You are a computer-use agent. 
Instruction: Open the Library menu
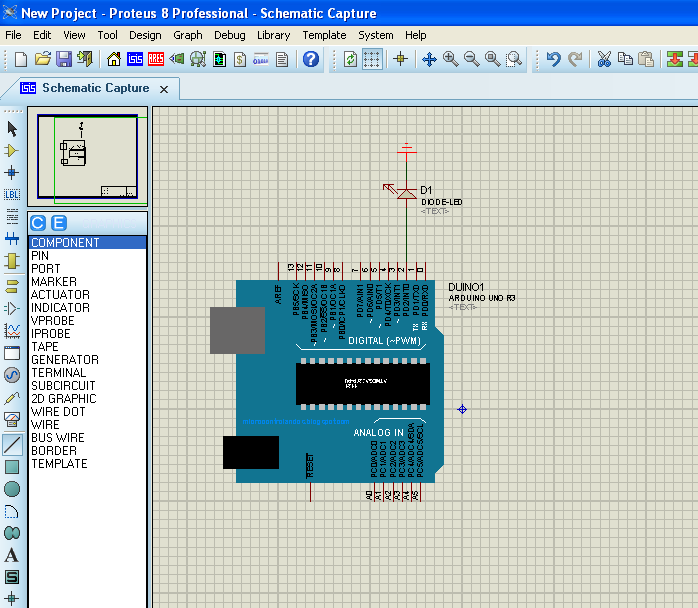click(x=273, y=35)
